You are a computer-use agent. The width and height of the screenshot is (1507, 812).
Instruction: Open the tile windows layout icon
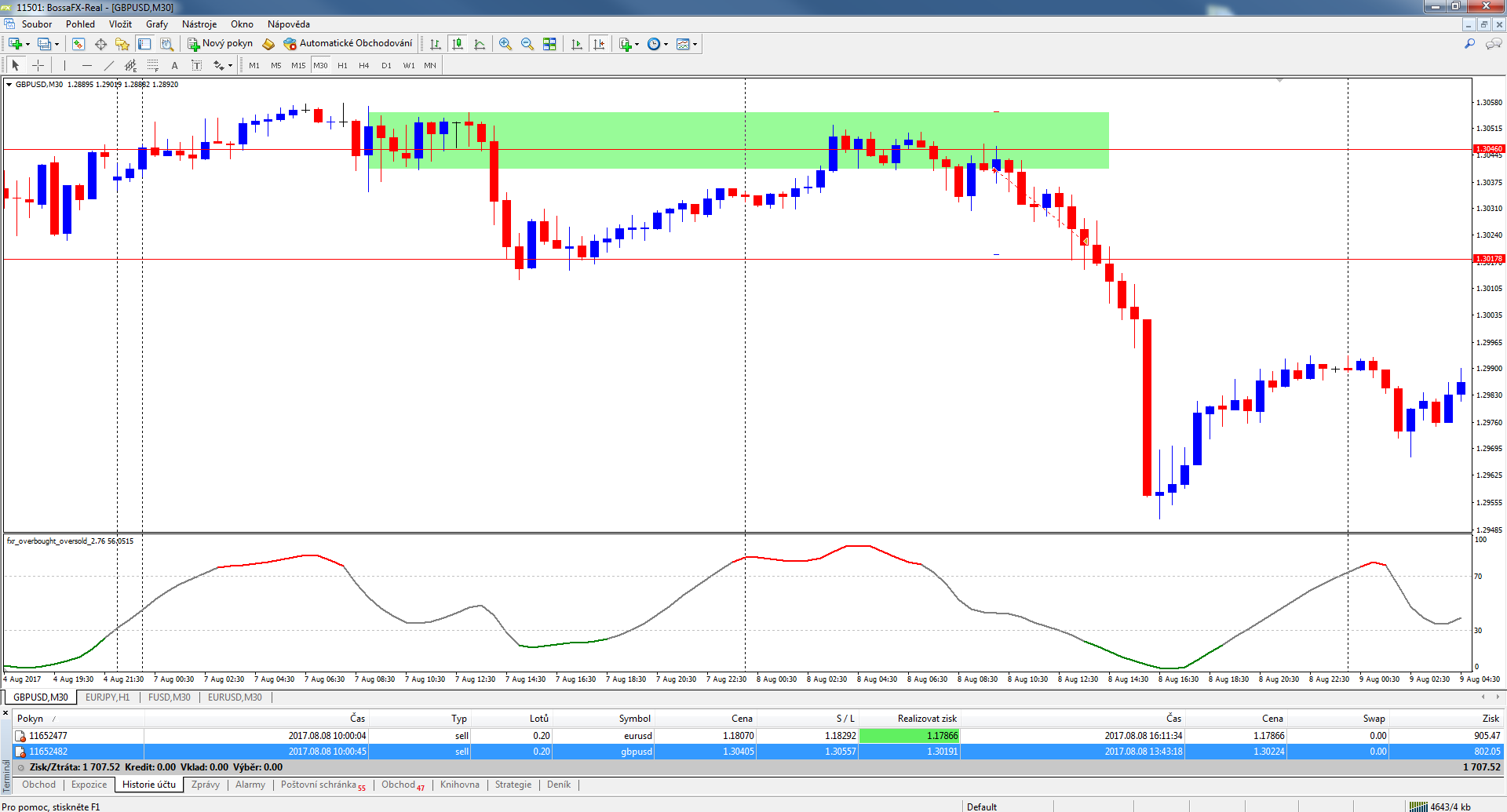click(549, 44)
